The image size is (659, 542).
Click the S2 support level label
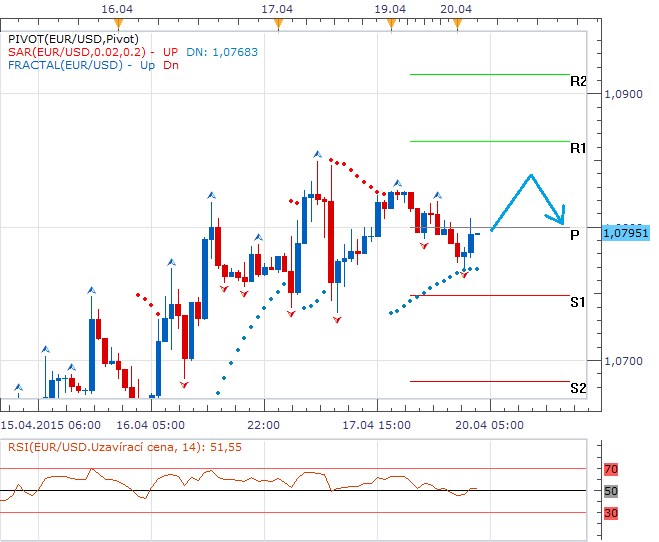(577, 388)
